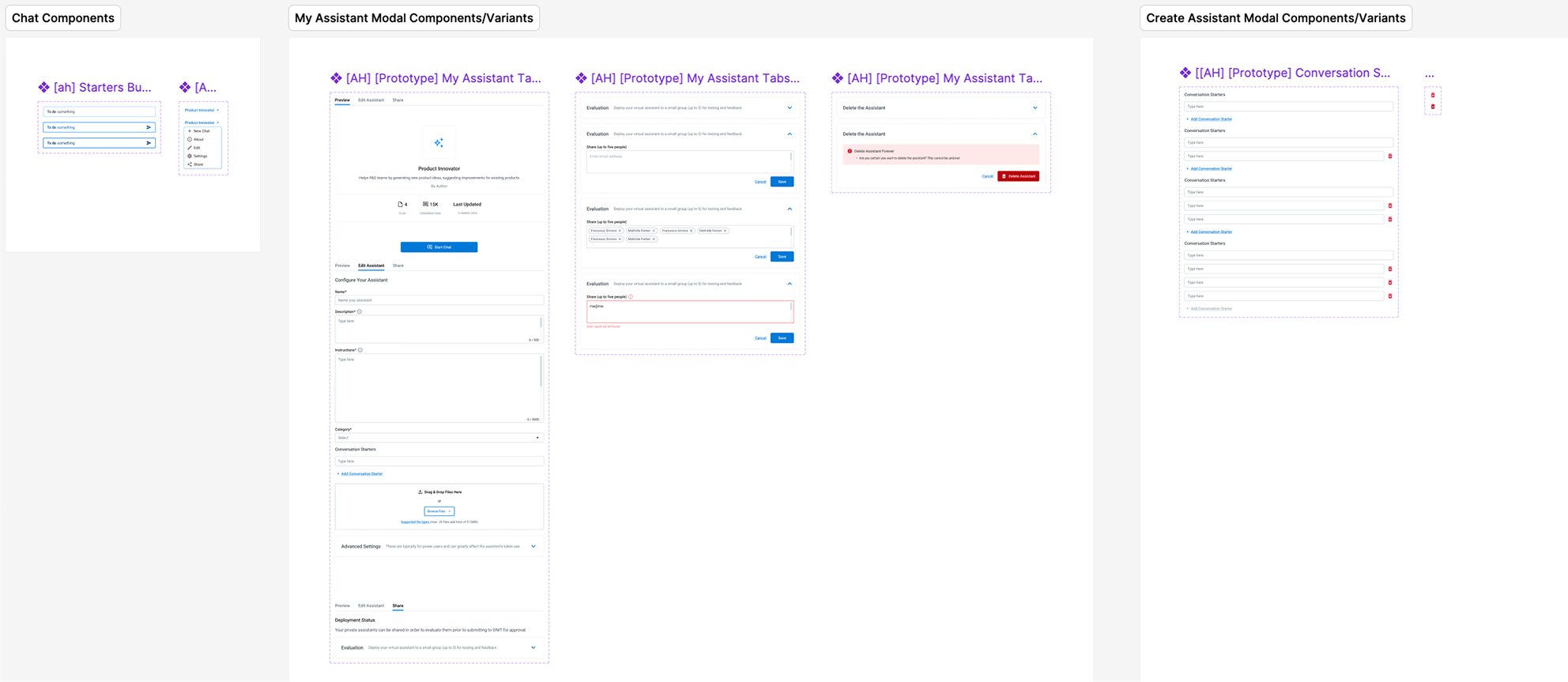The width and height of the screenshot is (1568, 682).
Task: Expand the collapsed Delete the Assistant section
Action: click(x=1035, y=108)
